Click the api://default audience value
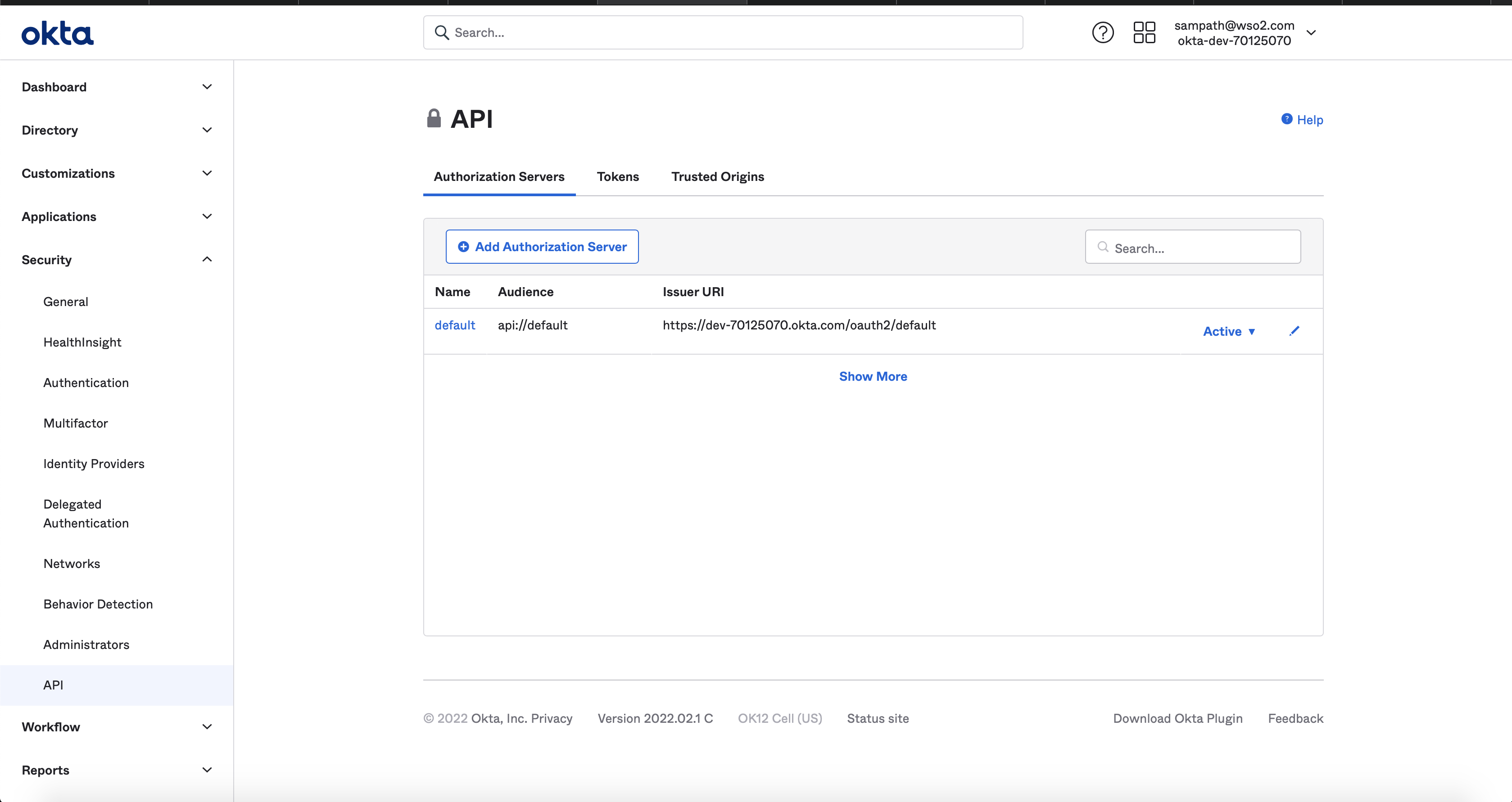Viewport: 1512px width, 802px height. click(532, 325)
